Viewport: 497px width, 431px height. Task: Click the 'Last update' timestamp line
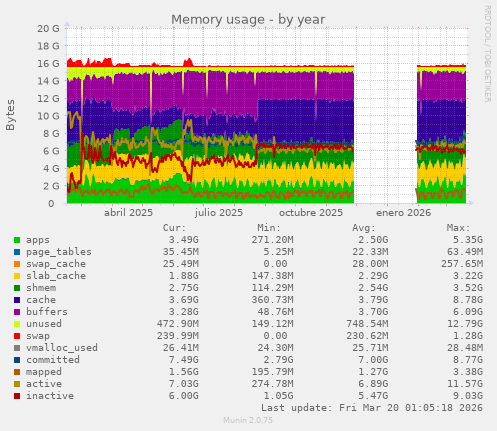372,408
